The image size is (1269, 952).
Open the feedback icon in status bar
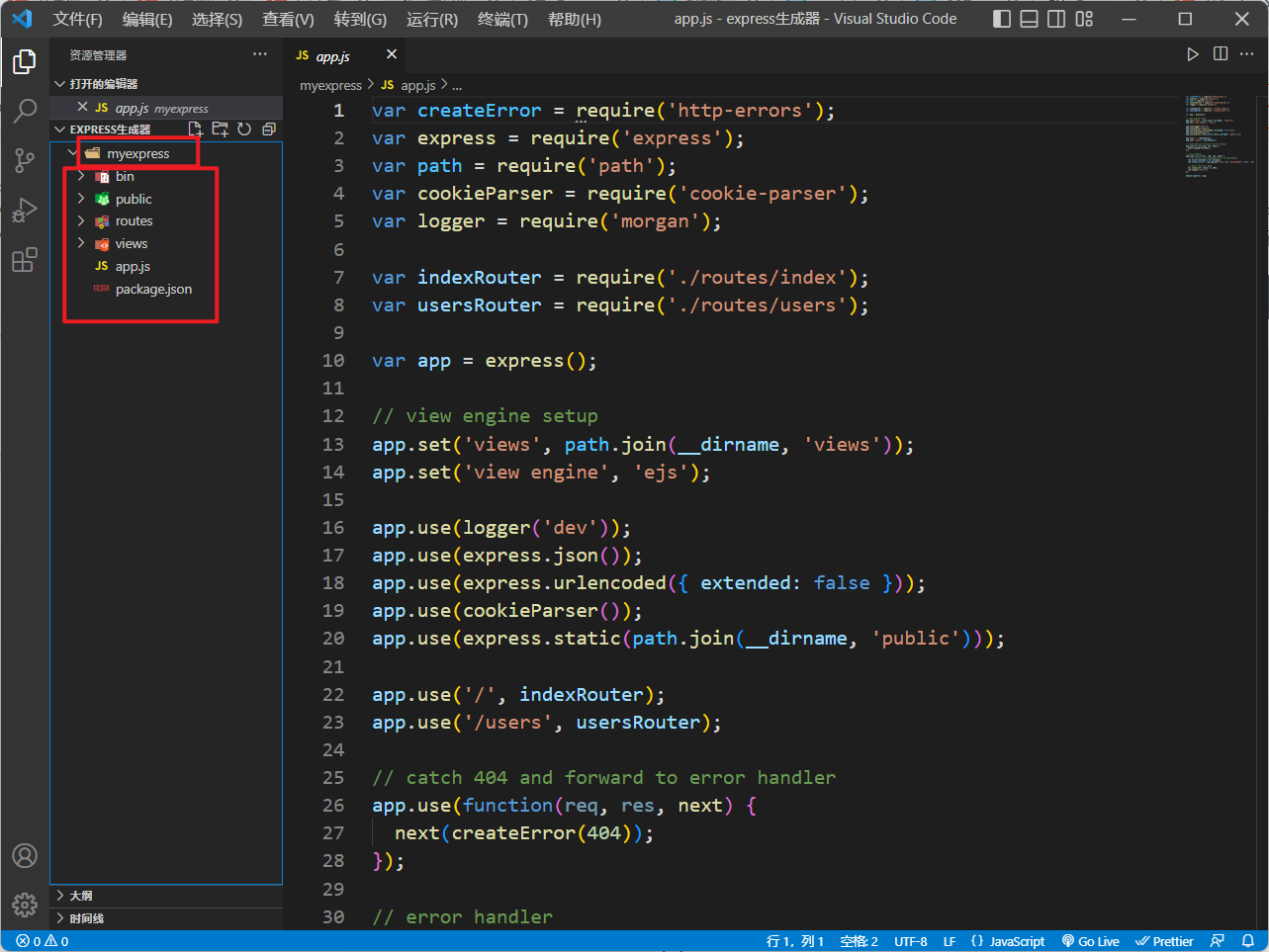[1218, 941]
